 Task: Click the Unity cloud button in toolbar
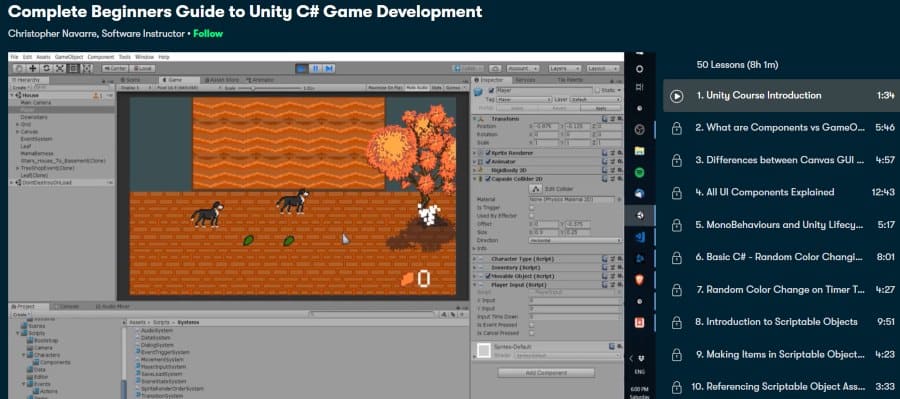coord(495,68)
